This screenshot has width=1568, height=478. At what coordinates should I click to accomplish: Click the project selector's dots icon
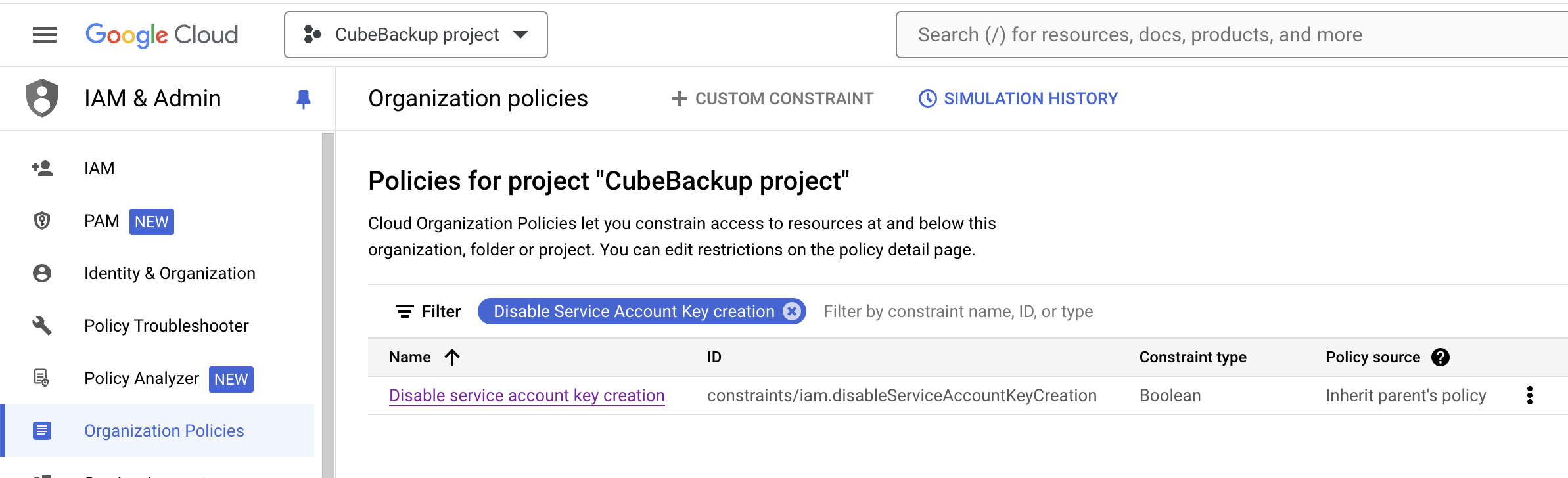pyautogui.click(x=312, y=34)
